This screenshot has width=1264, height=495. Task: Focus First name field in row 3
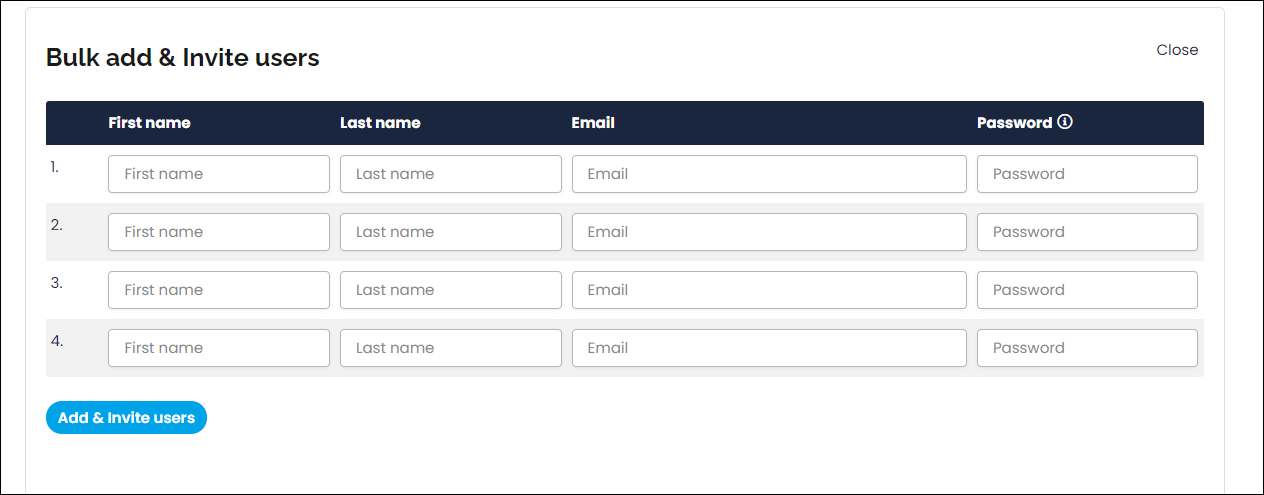coord(218,290)
